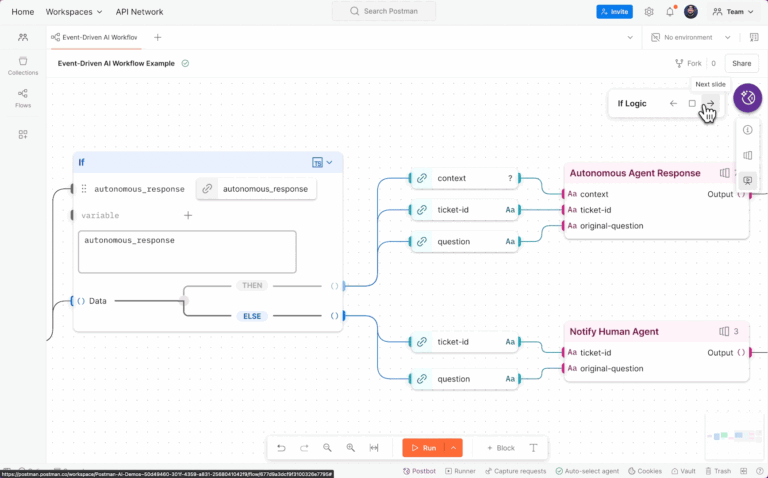Screen dimensions: 768x478
Task: Open Collections in the sidebar
Action: [x=23, y=66]
